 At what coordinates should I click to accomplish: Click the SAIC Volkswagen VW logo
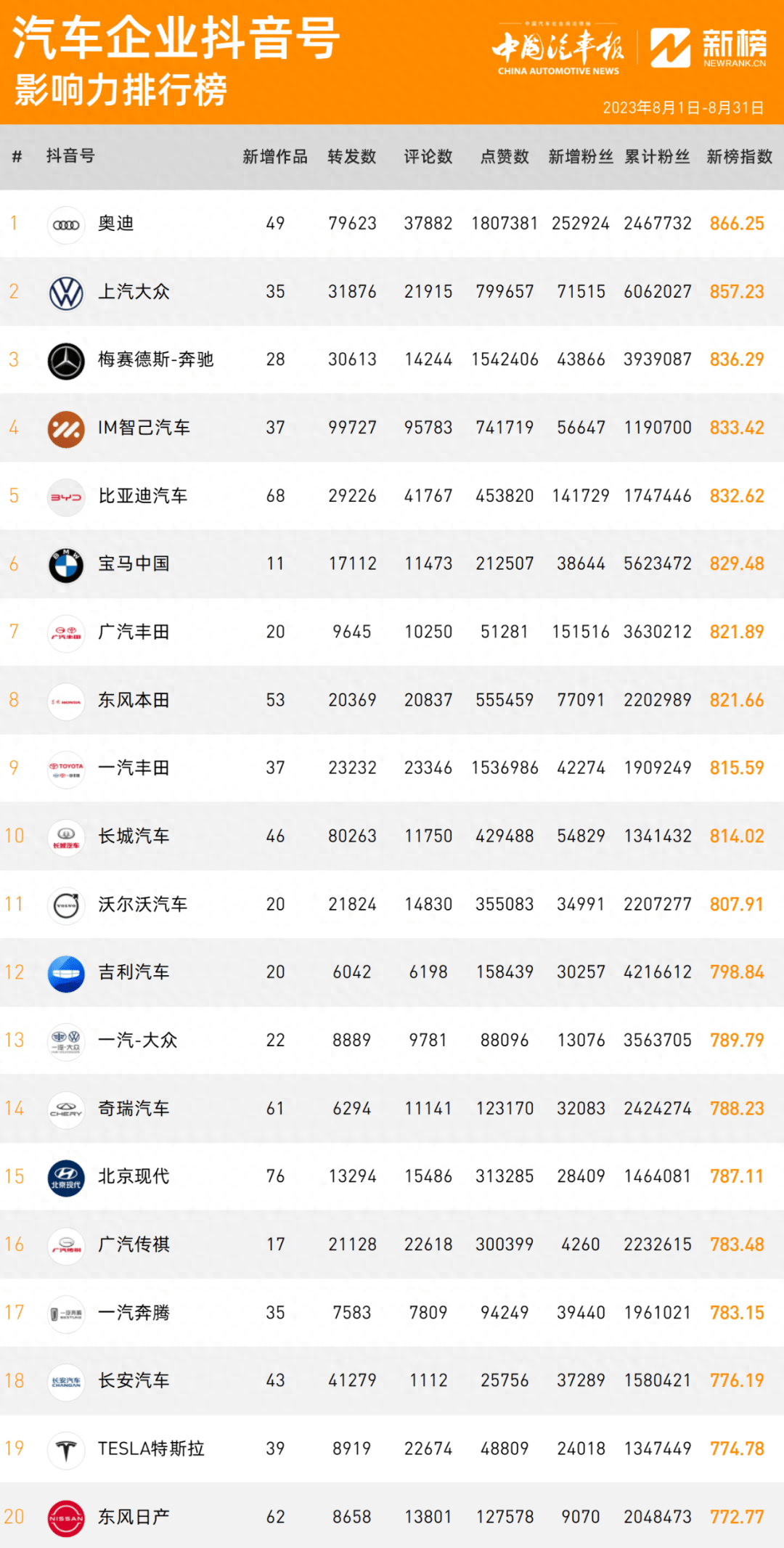66,293
